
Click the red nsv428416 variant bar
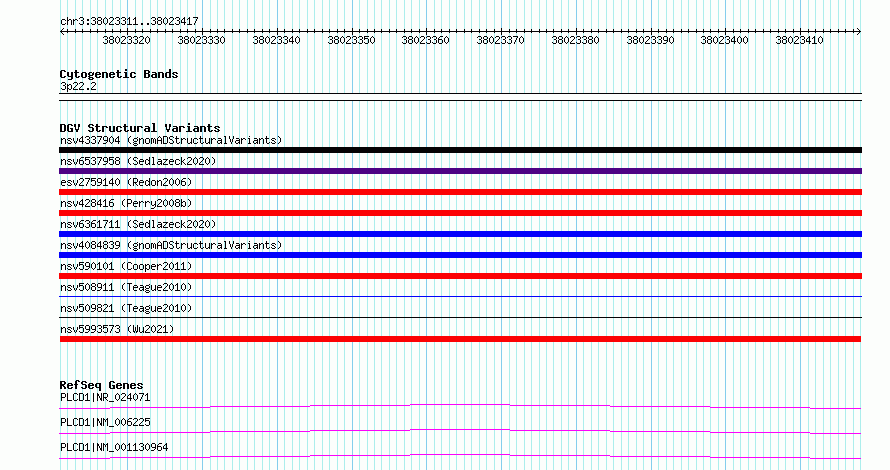click(x=460, y=213)
